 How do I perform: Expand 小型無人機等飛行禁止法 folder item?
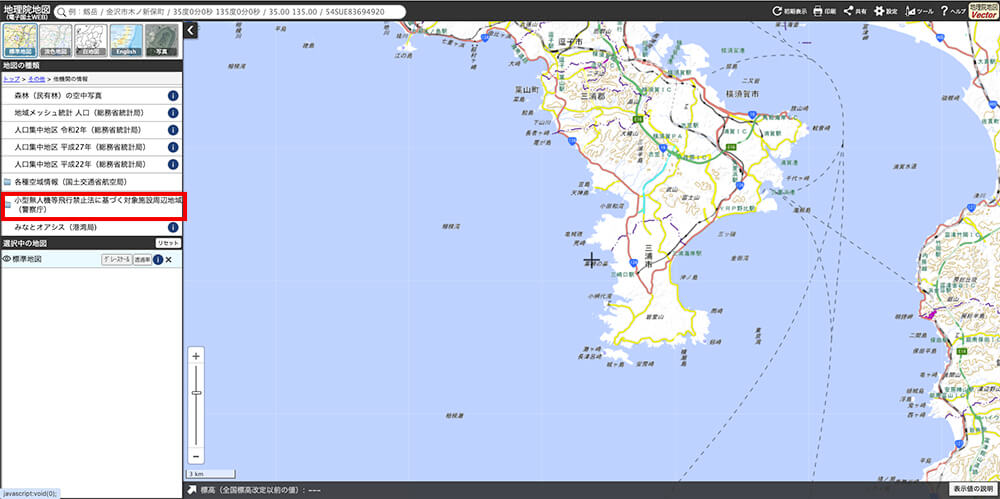pos(90,205)
